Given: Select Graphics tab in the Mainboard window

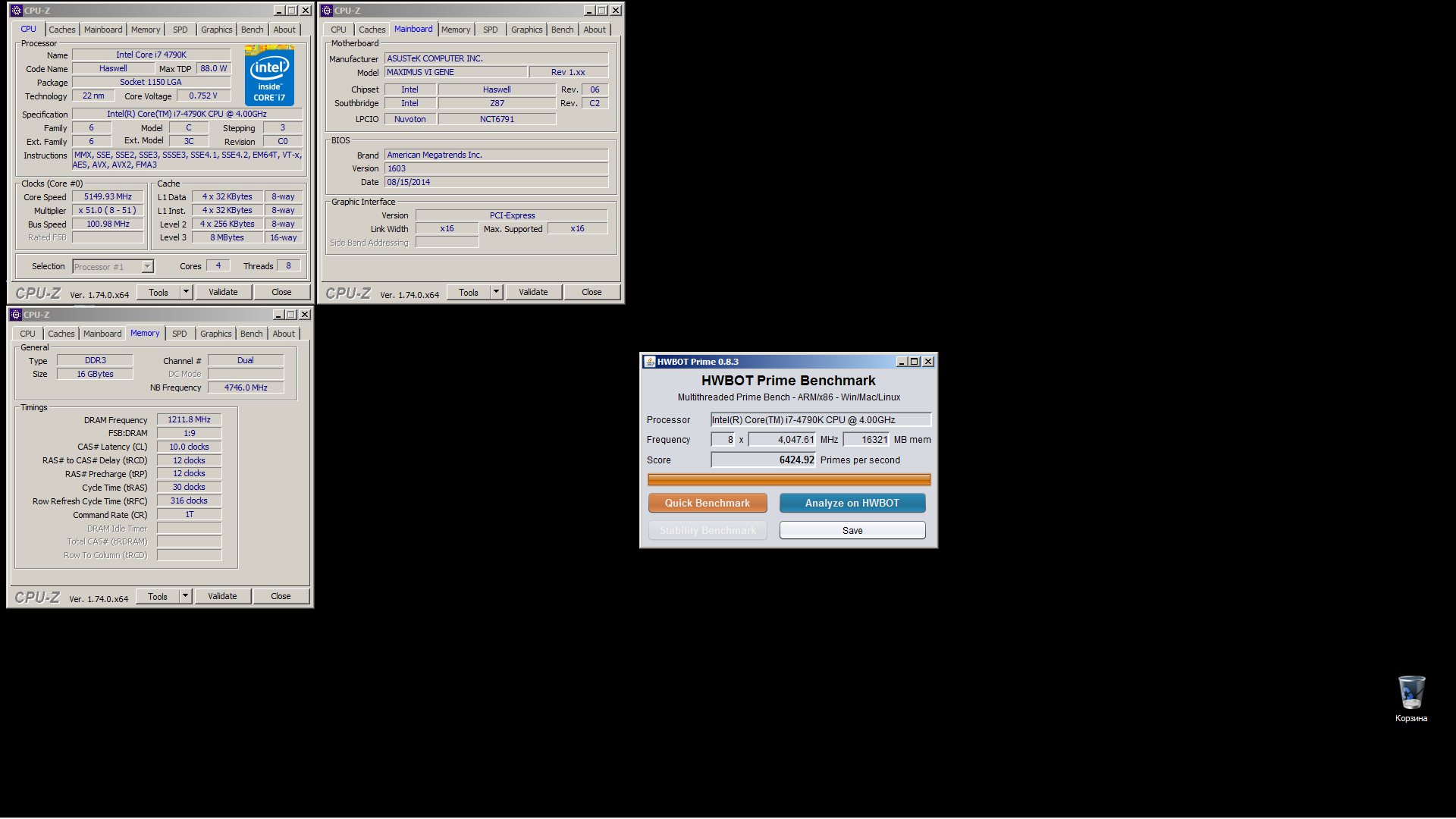Looking at the screenshot, I should click(527, 30).
